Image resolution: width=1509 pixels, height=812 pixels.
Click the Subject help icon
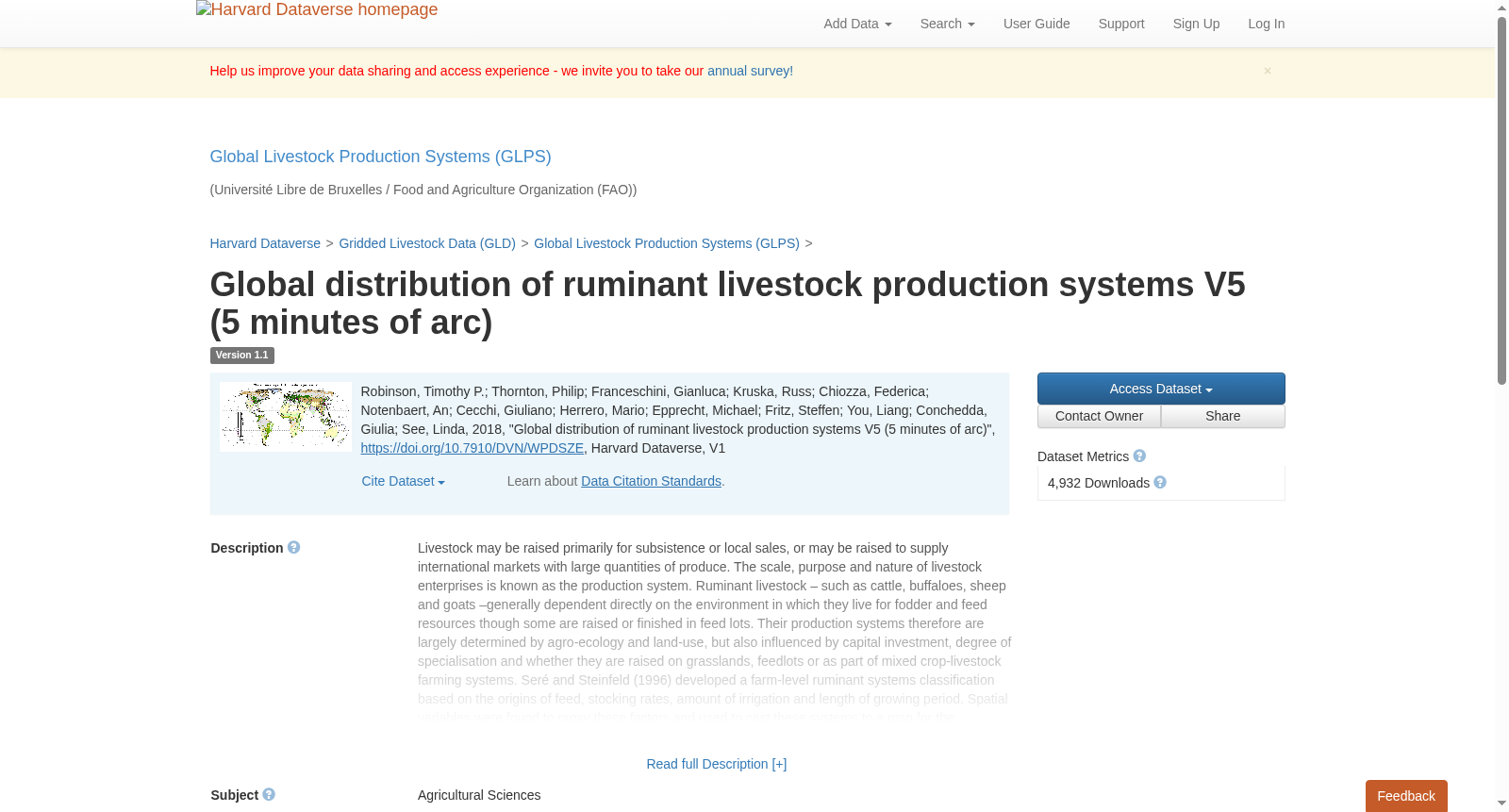[x=269, y=794]
